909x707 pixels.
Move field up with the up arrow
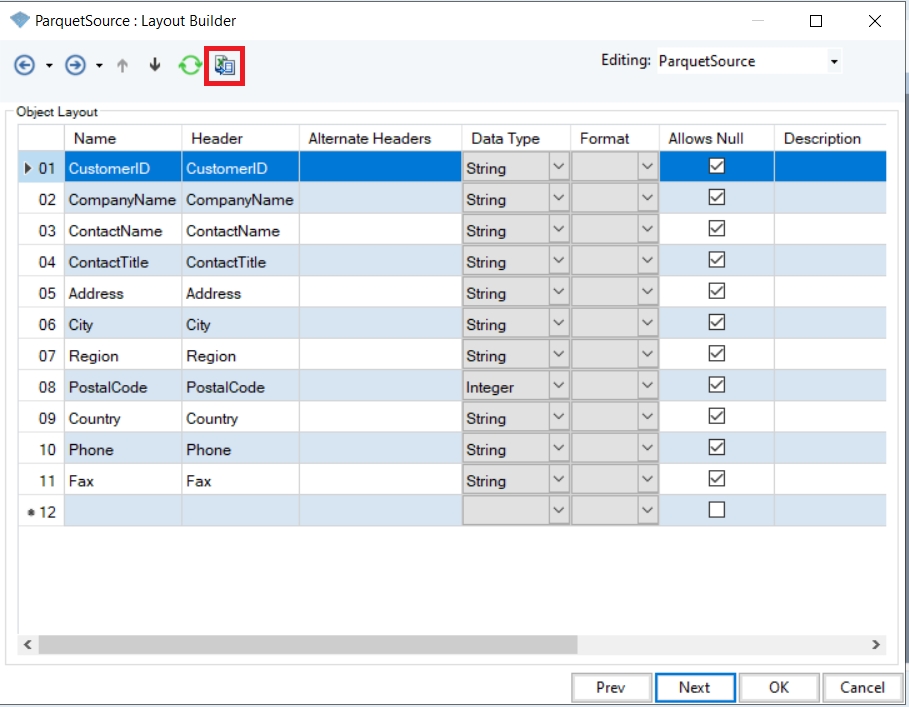(x=123, y=66)
